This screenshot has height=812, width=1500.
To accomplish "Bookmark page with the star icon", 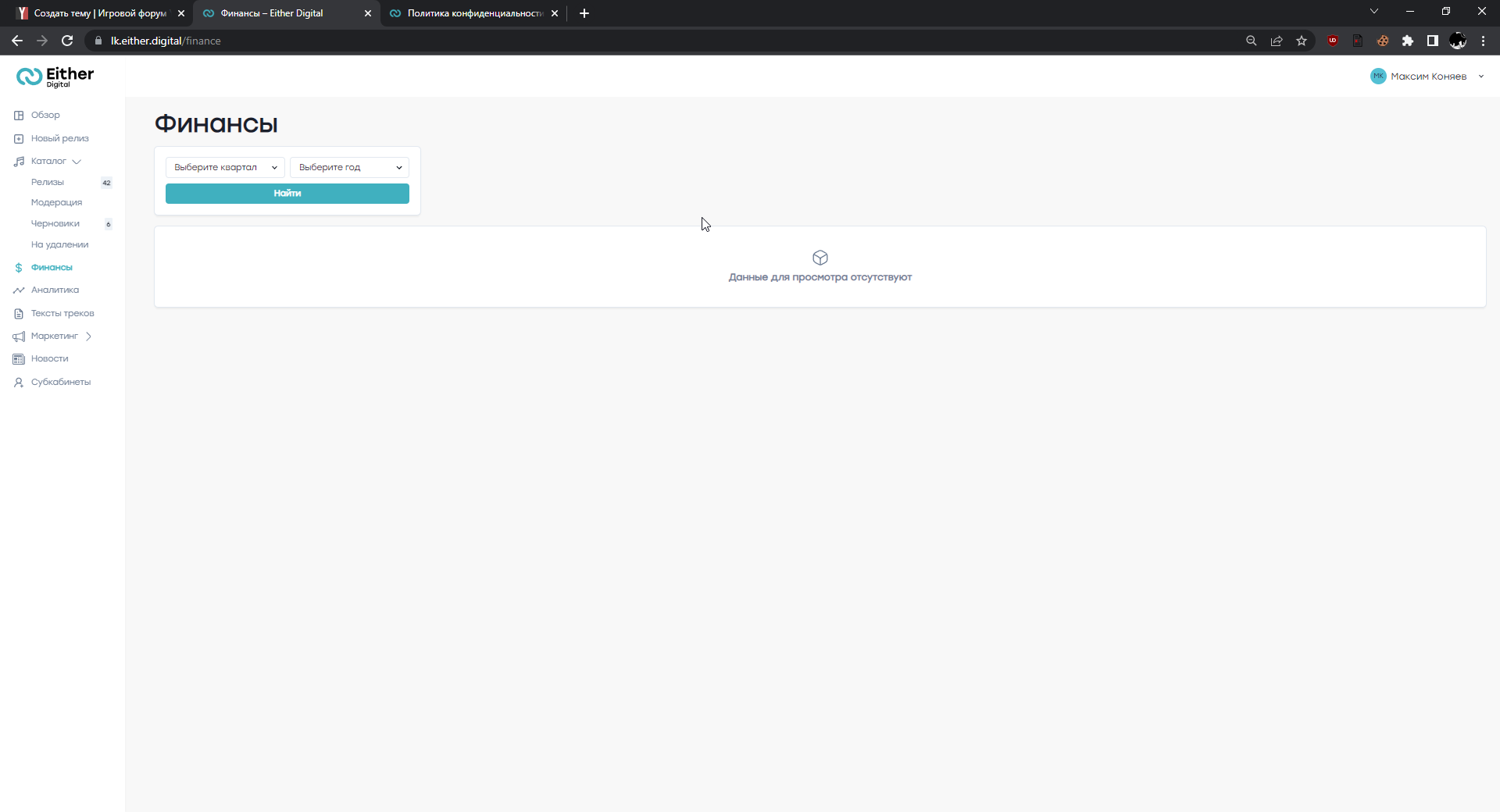I will (x=1302, y=41).
